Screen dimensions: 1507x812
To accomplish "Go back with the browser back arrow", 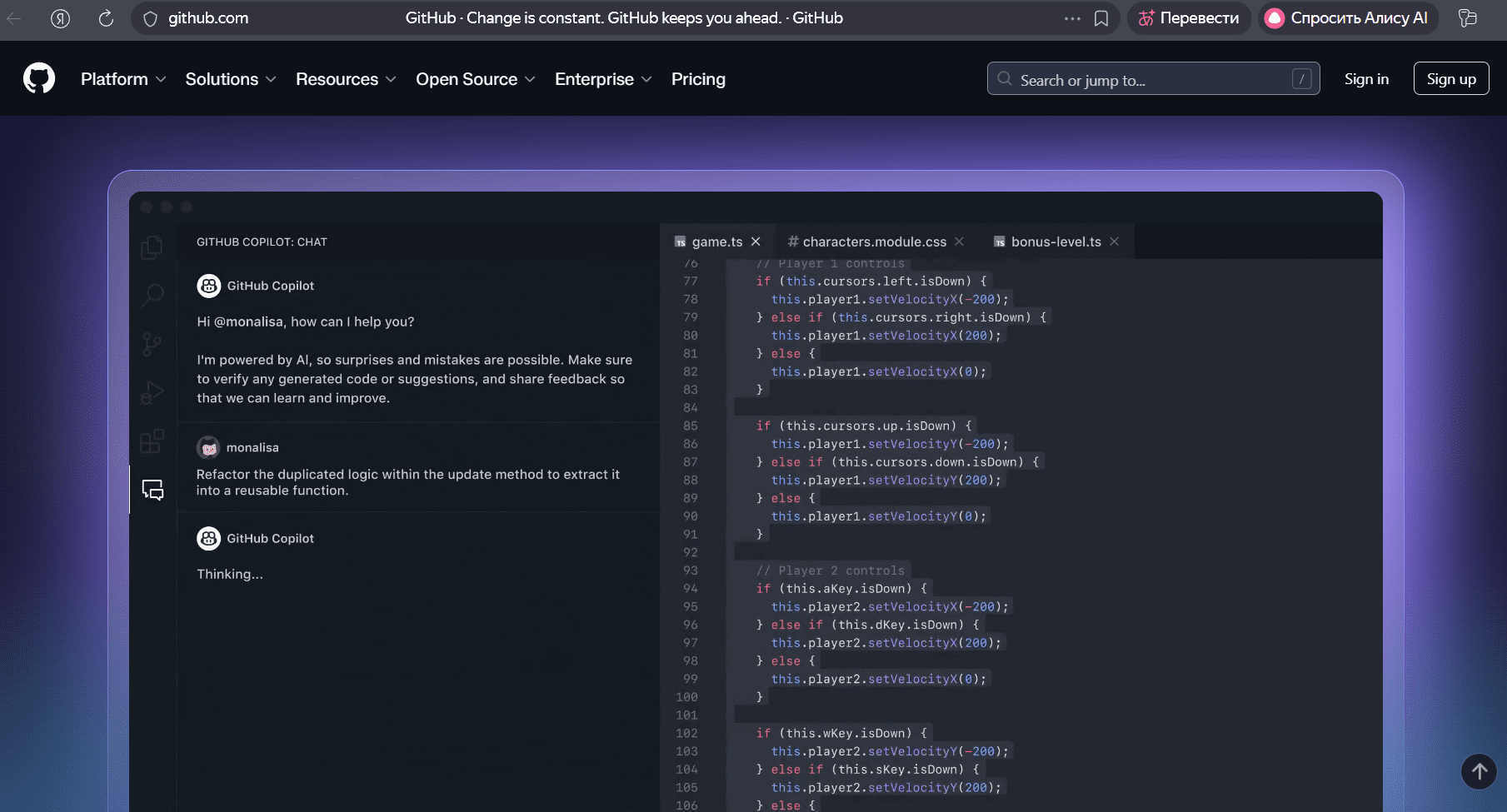I will point(14,18).
